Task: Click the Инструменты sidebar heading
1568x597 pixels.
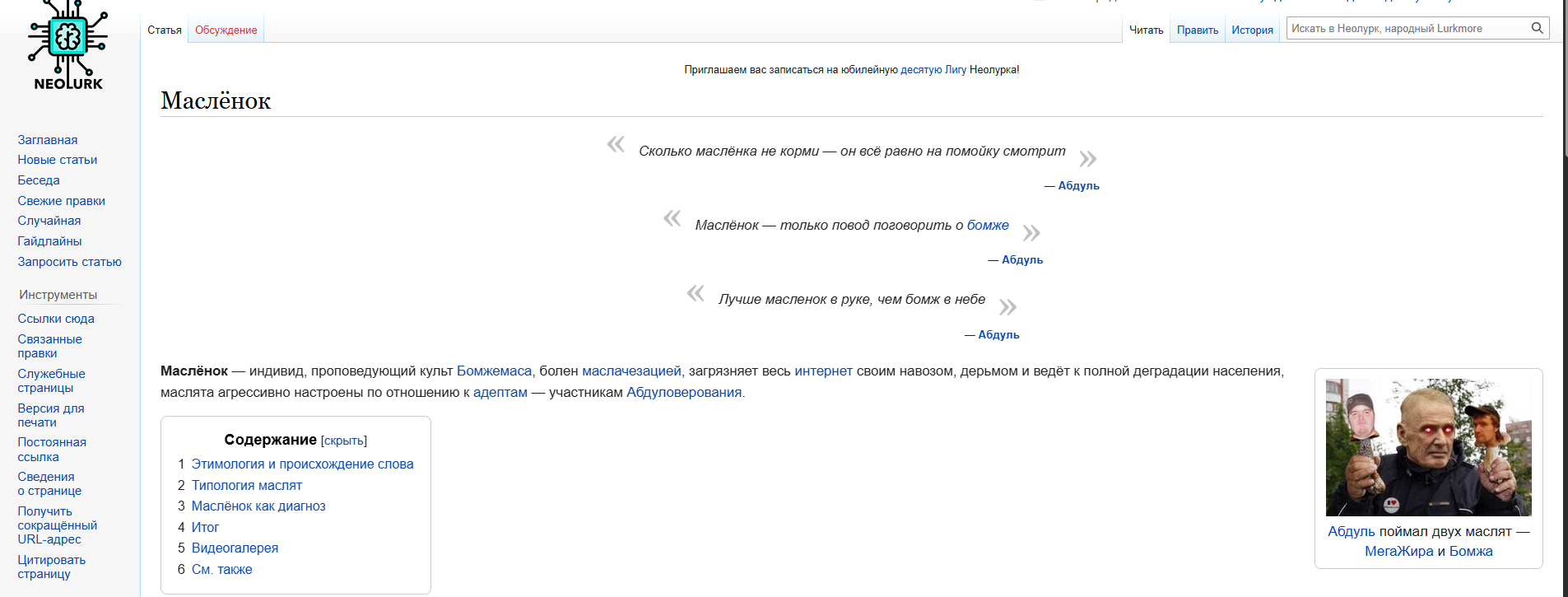Action: point(58,295)
